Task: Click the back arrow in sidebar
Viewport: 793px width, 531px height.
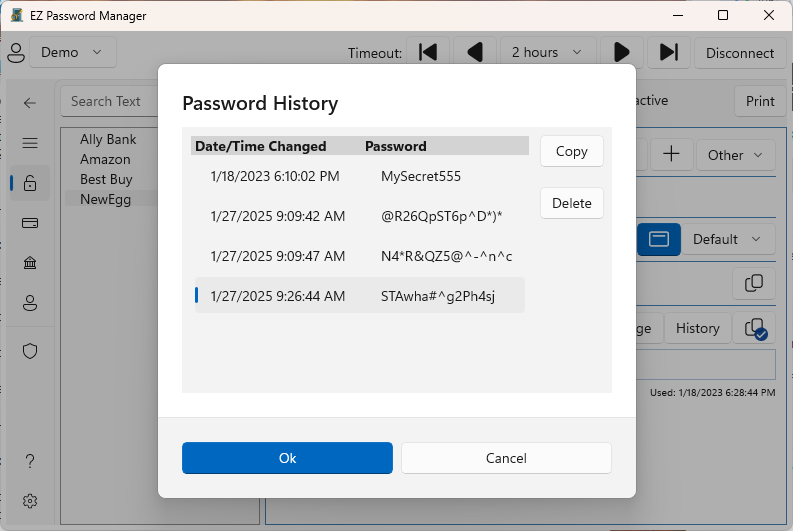Action: coord(30,102)
